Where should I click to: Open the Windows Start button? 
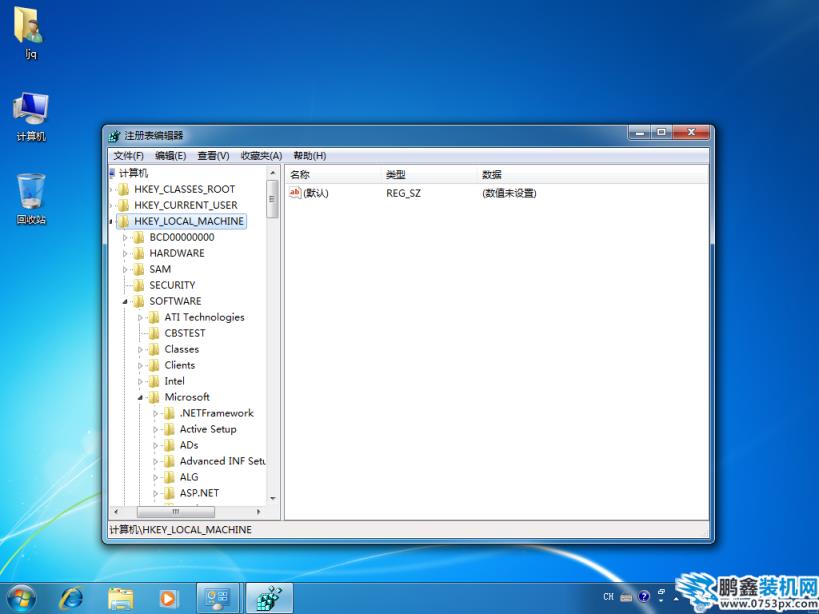[21, 599]
